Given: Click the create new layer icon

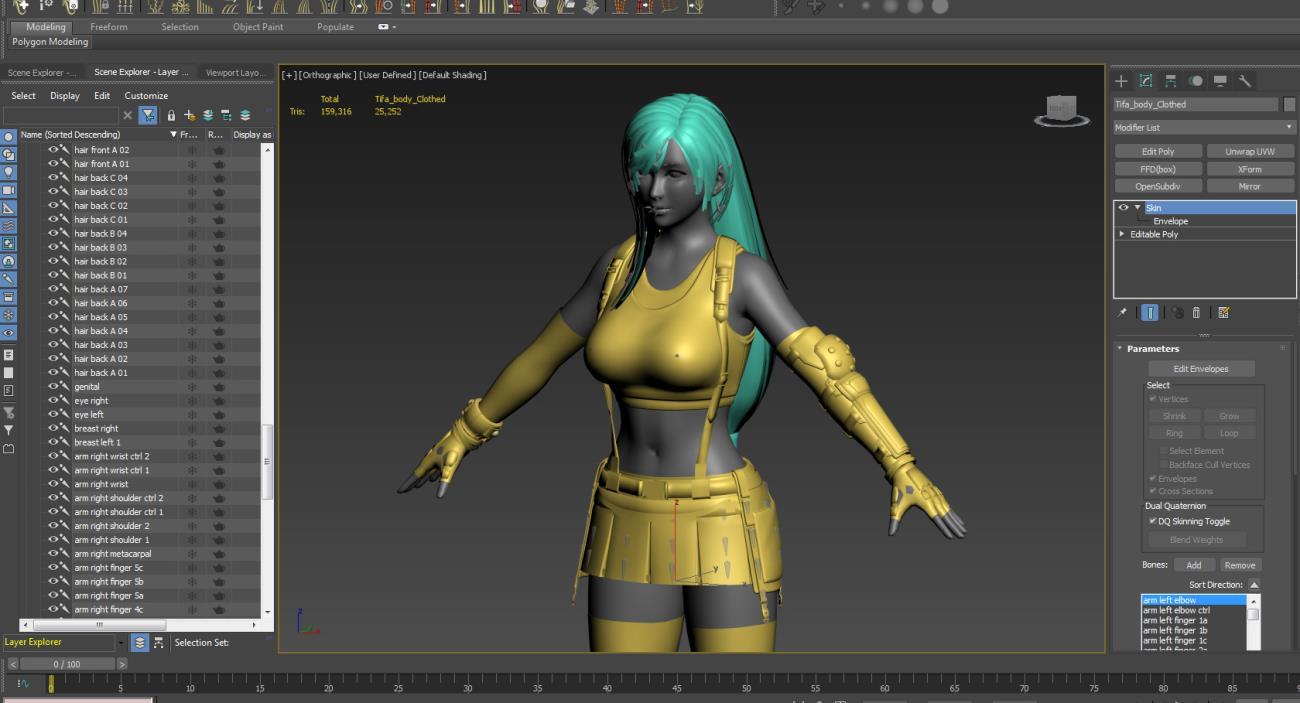Looking at the screenshot, I should click(189, 115).
